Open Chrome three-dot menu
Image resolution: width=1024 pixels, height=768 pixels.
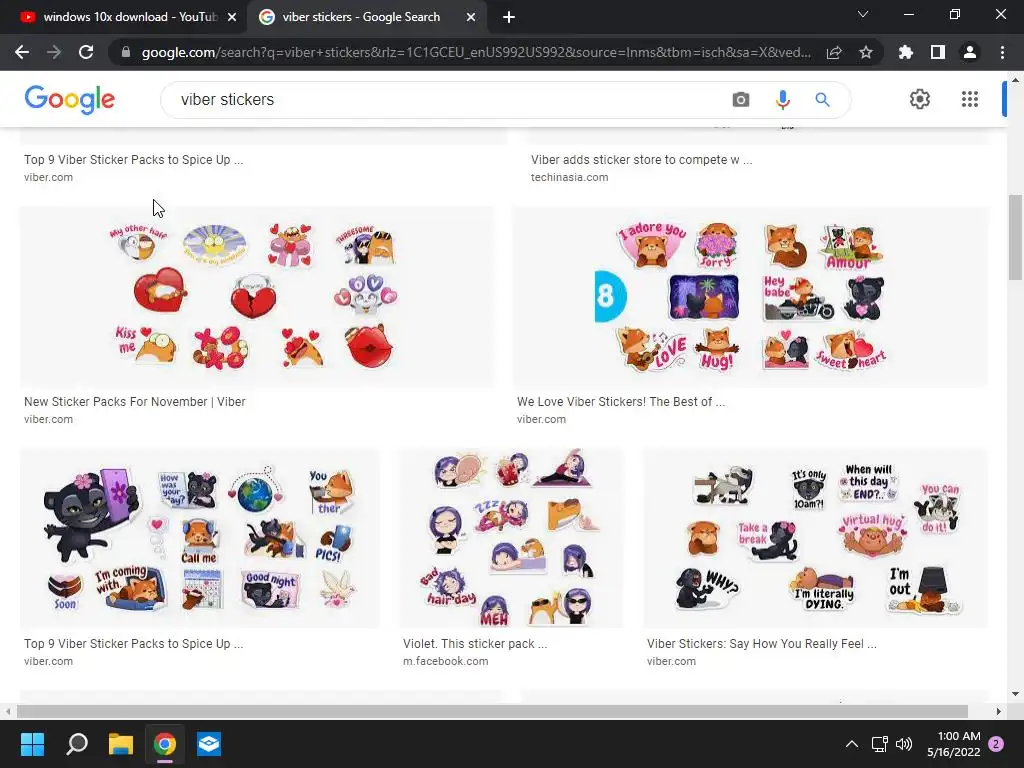pos(1002,52)
